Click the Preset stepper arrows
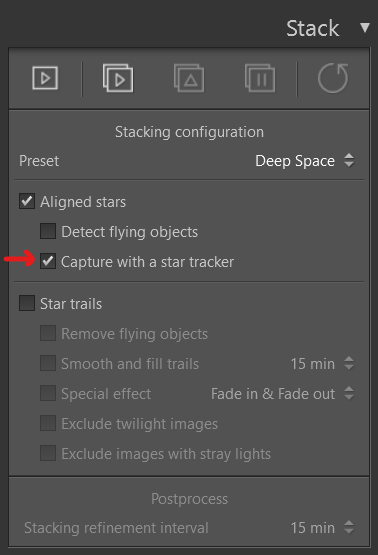Image resolution: width=378 pixels, height=555 pixels. pos(349,160)
